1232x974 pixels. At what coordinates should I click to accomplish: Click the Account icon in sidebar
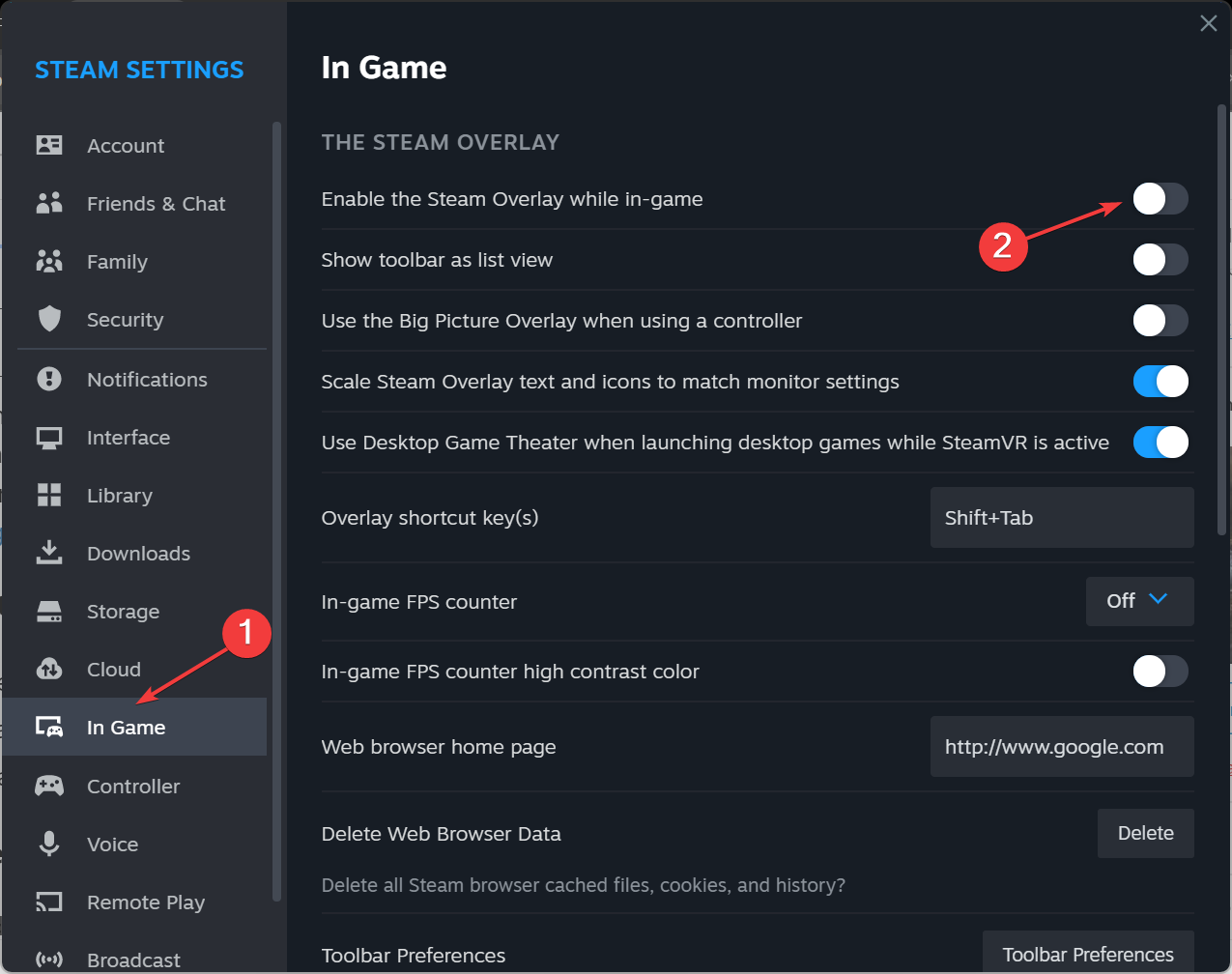coord(49,146)
